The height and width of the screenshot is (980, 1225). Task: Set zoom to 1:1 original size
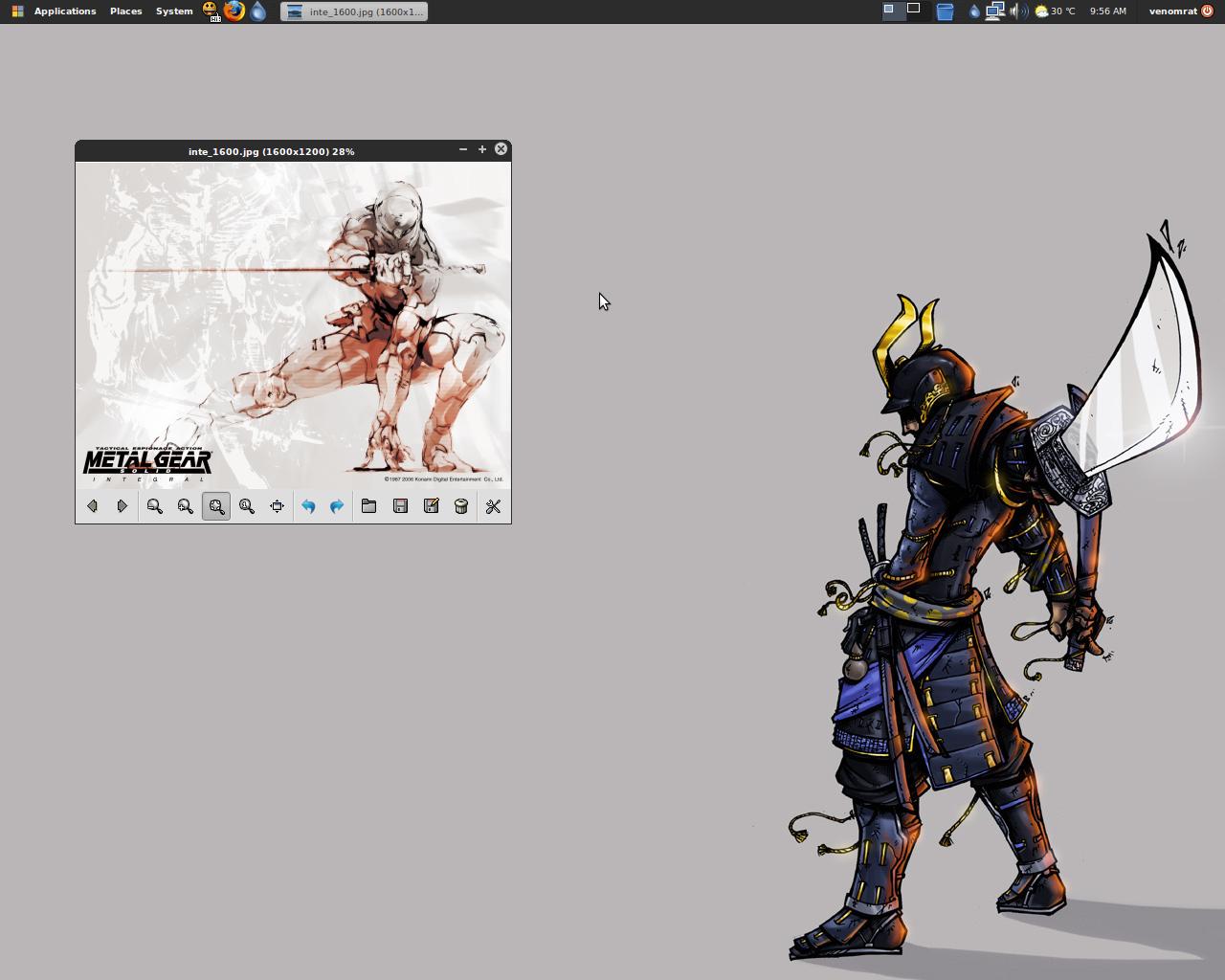[x=247, y=506]
